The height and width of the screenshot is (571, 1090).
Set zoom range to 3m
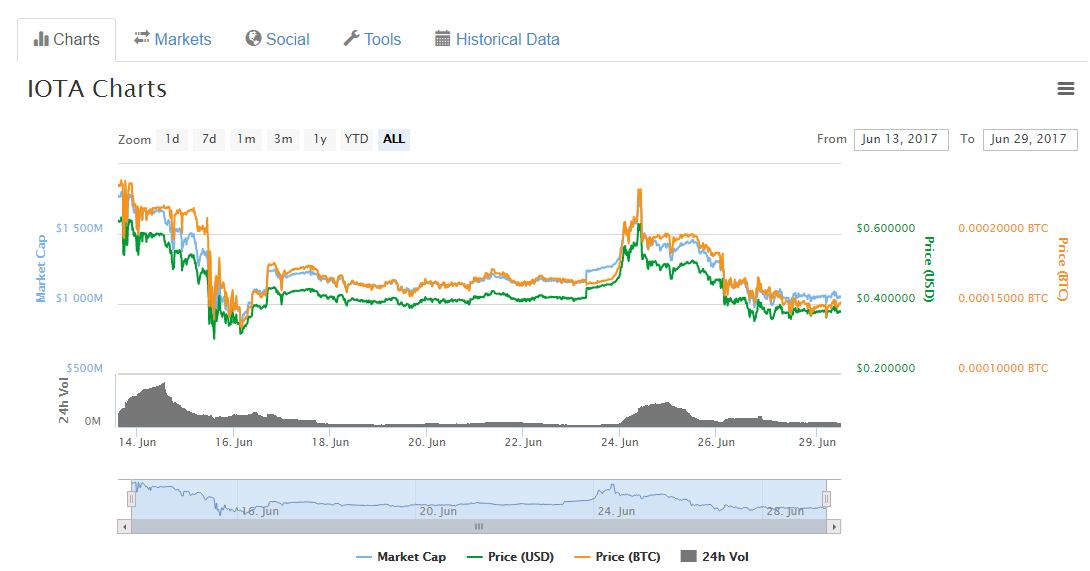(x=283, y=139)
